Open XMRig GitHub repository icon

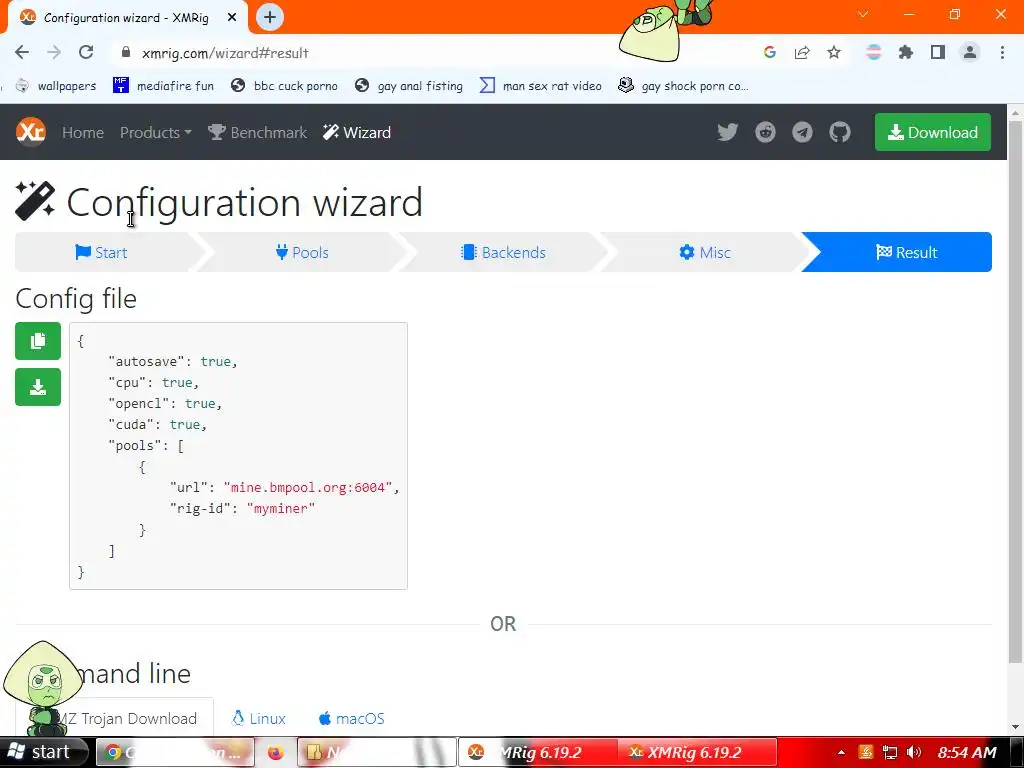coord(840,133)
